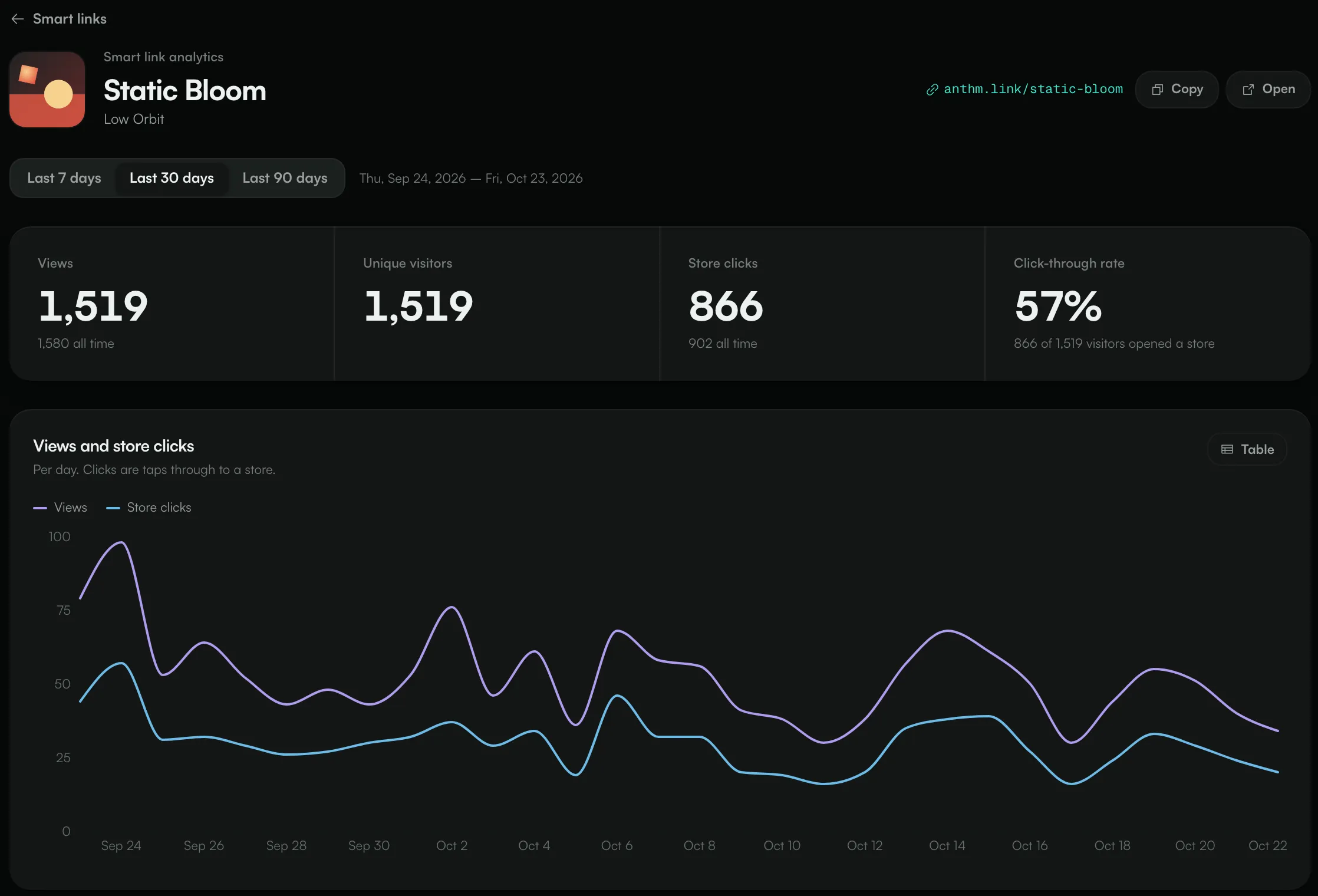The image size is (1318, 896).
Task: Switch to Last 90 days
Action: point(285,178)
